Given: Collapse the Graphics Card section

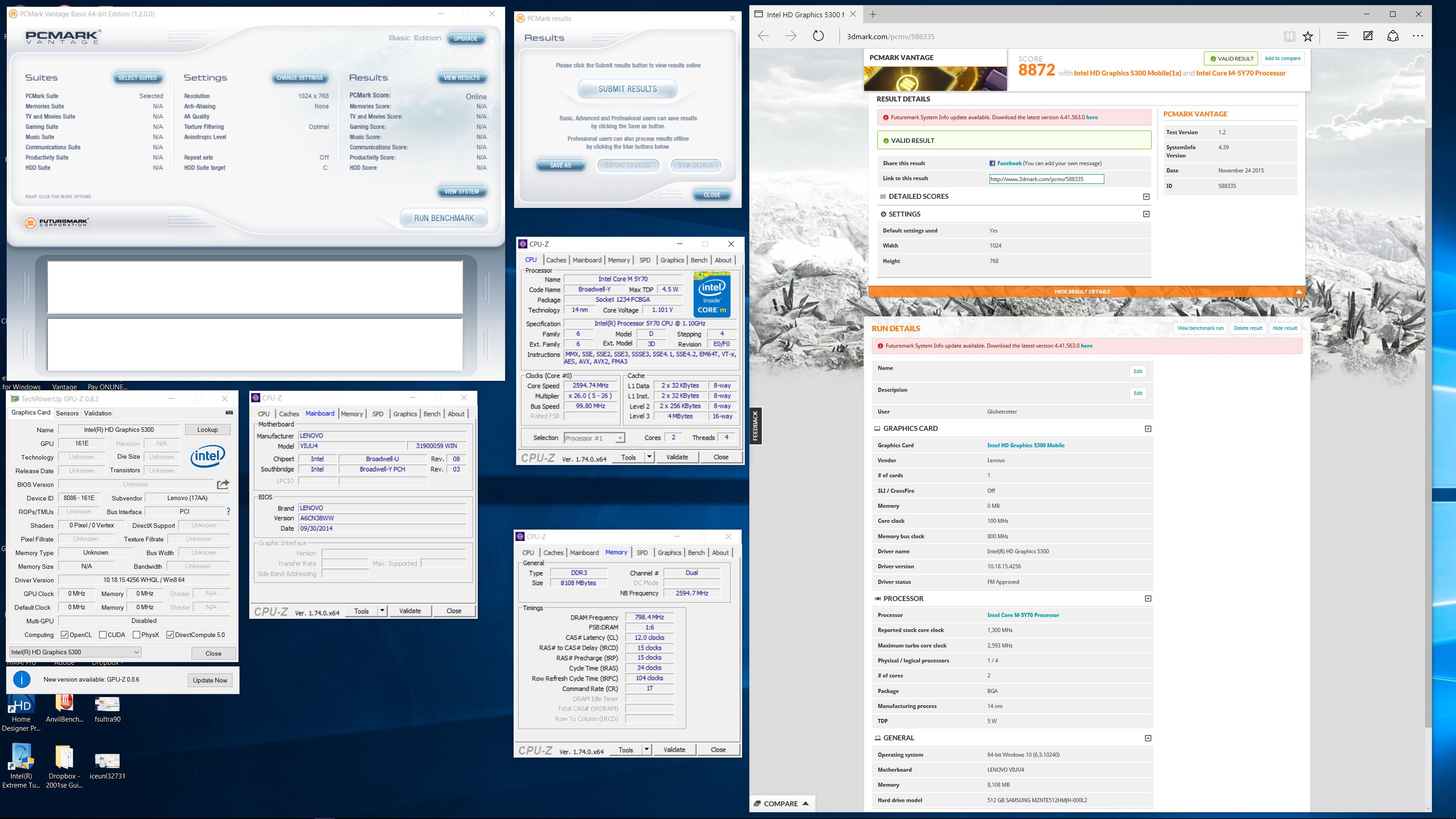Looking at the screenshot, I should pyautogui.click(x=1148, y=429).
